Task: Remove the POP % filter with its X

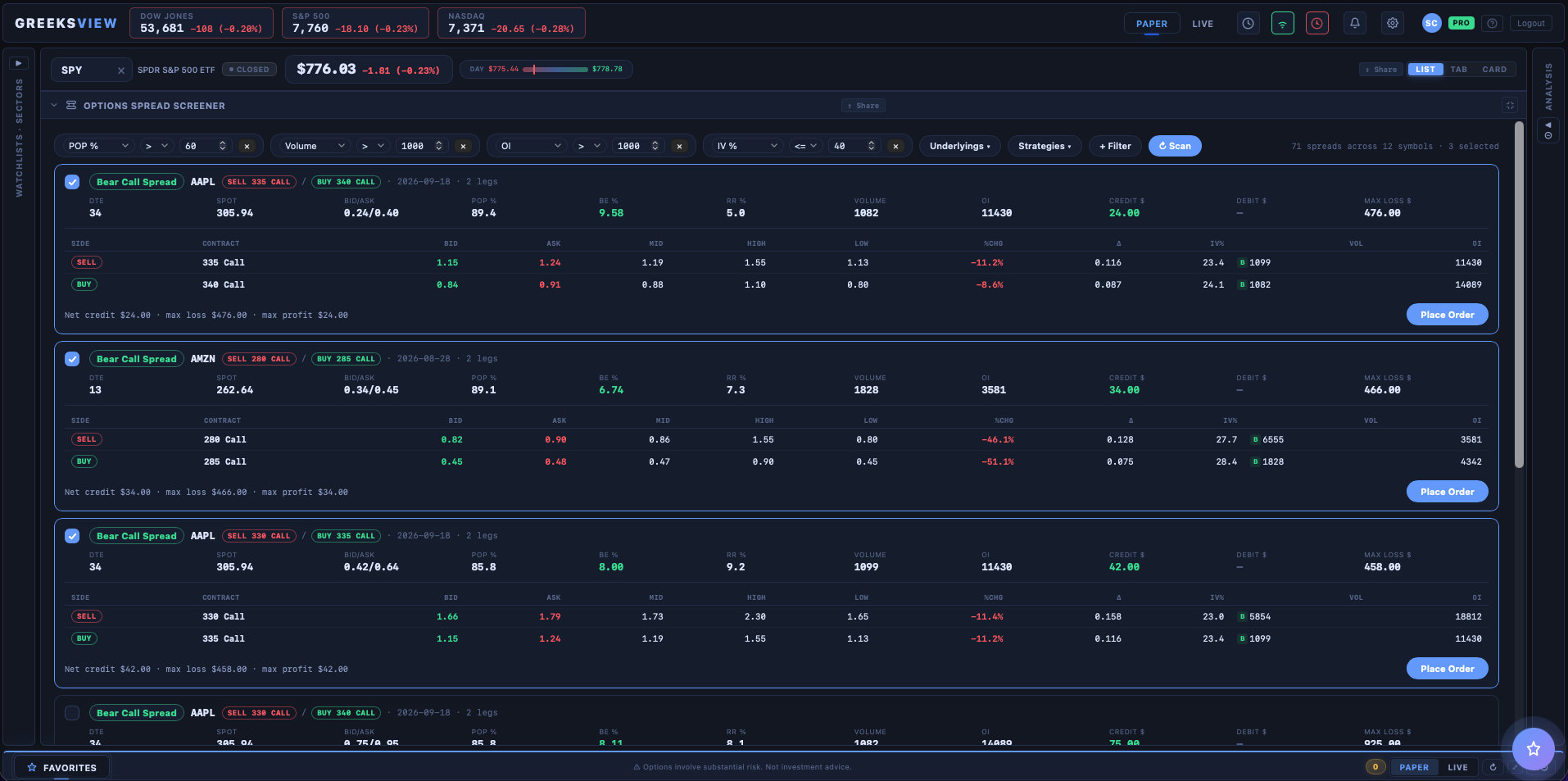Action: tap(247, 146)
